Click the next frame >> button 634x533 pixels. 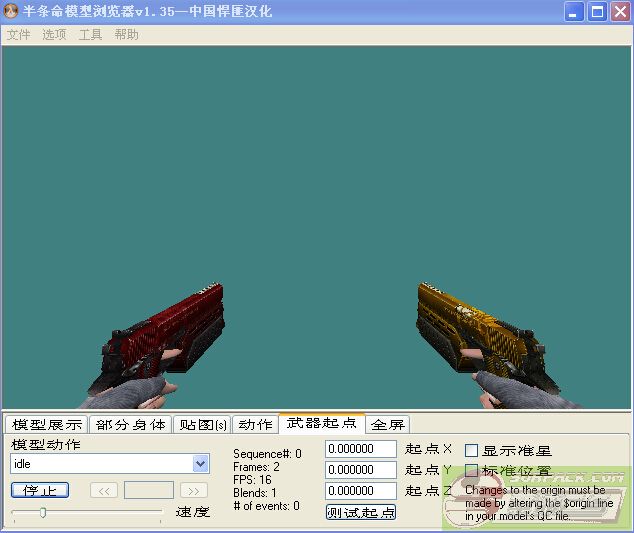(194, 490)
